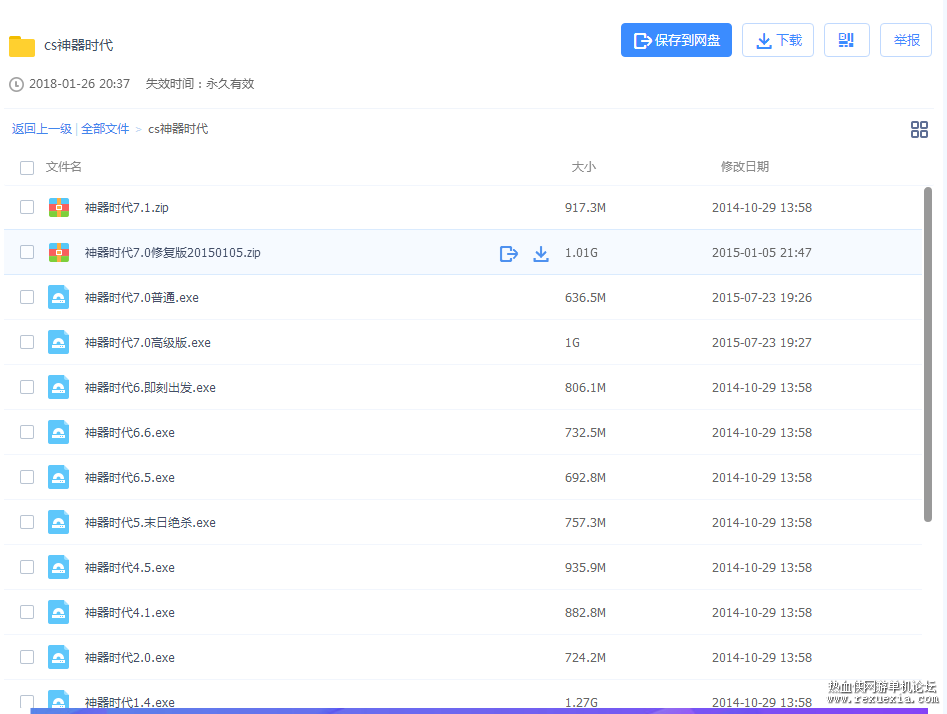Click exe icon of 神器时代6.5.exe
Image resolution: width=947 pixels, height=714 pixels.
pyautogui.click(x=59, y=477)
